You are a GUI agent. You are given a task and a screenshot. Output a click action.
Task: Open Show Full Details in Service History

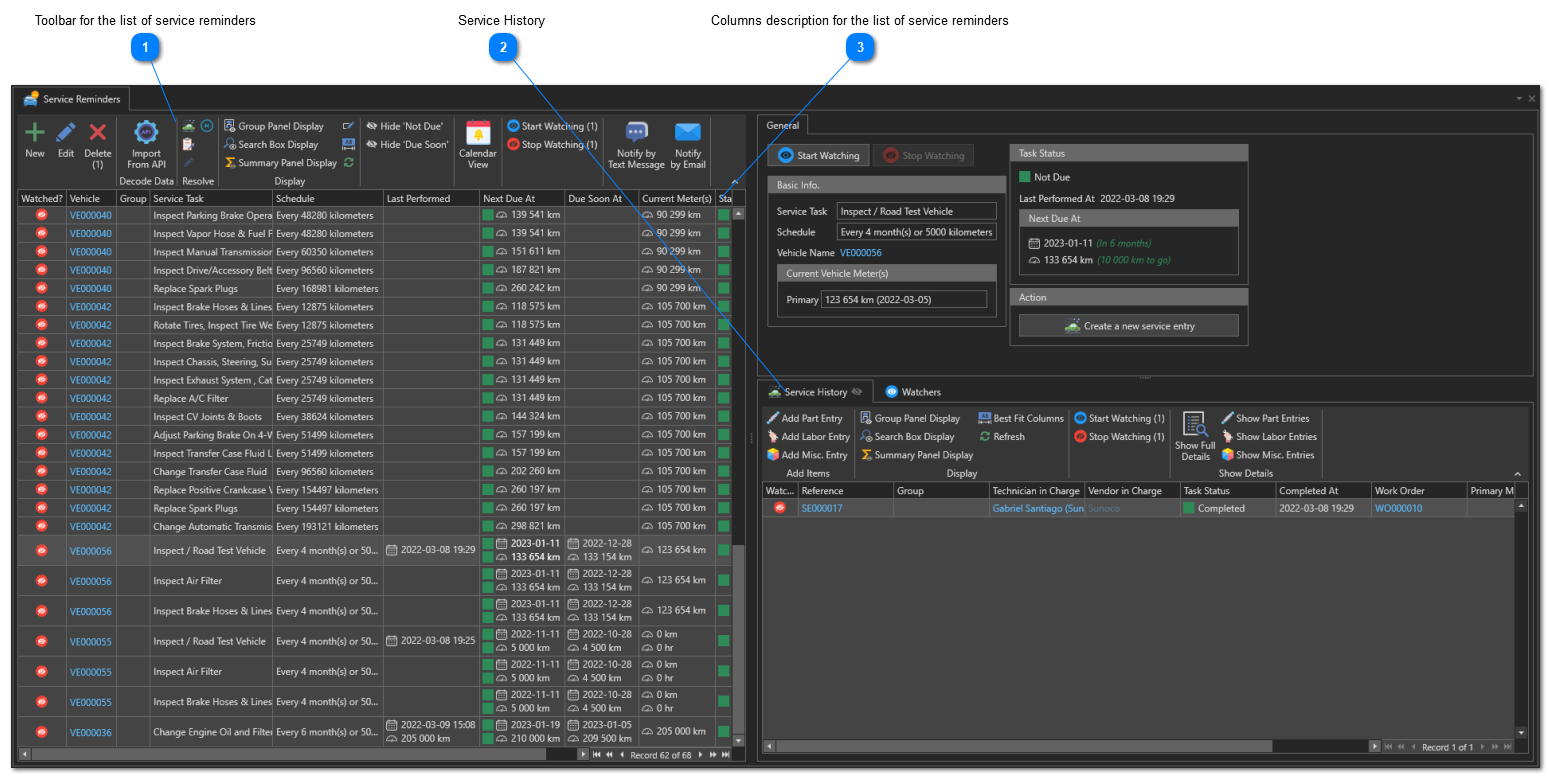click(1195, 426)
